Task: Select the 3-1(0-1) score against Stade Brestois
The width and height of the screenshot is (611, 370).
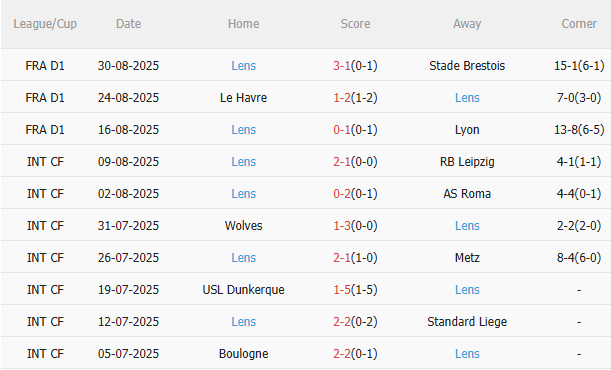Action: pyautogui.click(x=355, y=65)
